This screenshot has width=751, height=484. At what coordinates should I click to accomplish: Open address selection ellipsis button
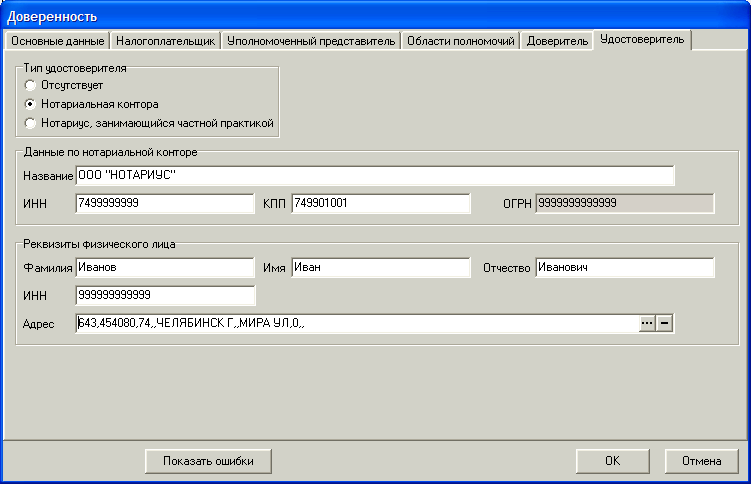647,323
